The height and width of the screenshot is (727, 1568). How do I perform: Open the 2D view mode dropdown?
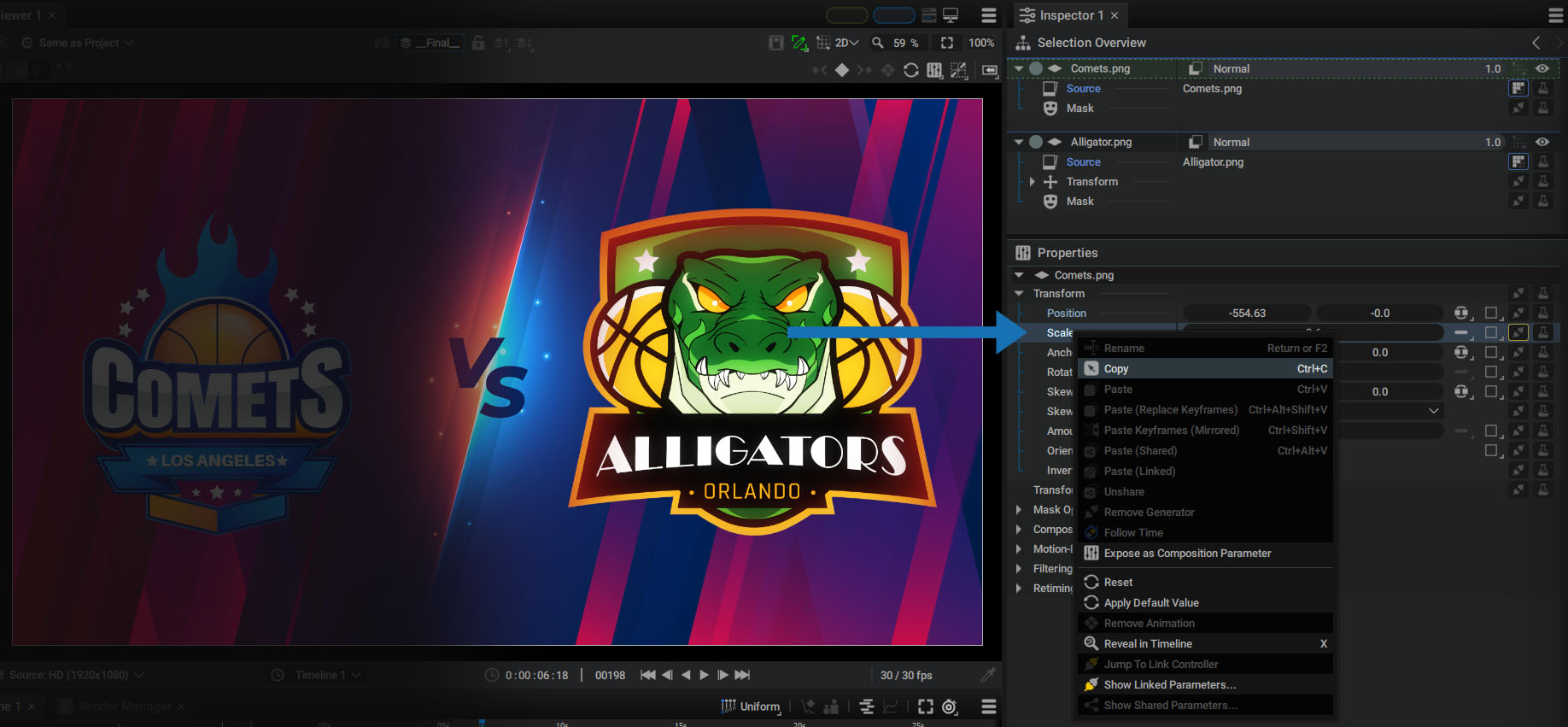click(846, 43)
